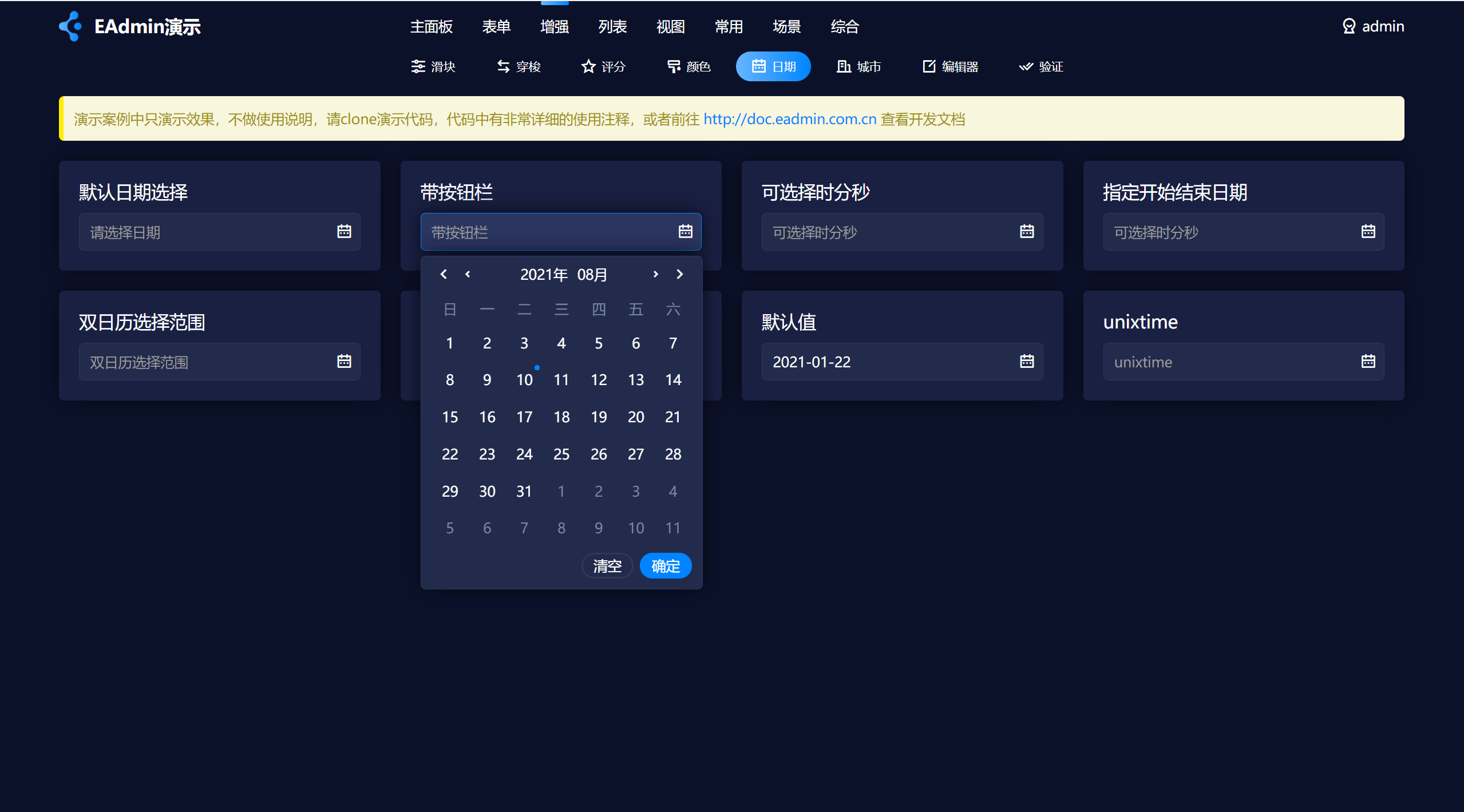Pick August 10 (today) in calendar
This screenshot has width=1464, height=812.
524,379
